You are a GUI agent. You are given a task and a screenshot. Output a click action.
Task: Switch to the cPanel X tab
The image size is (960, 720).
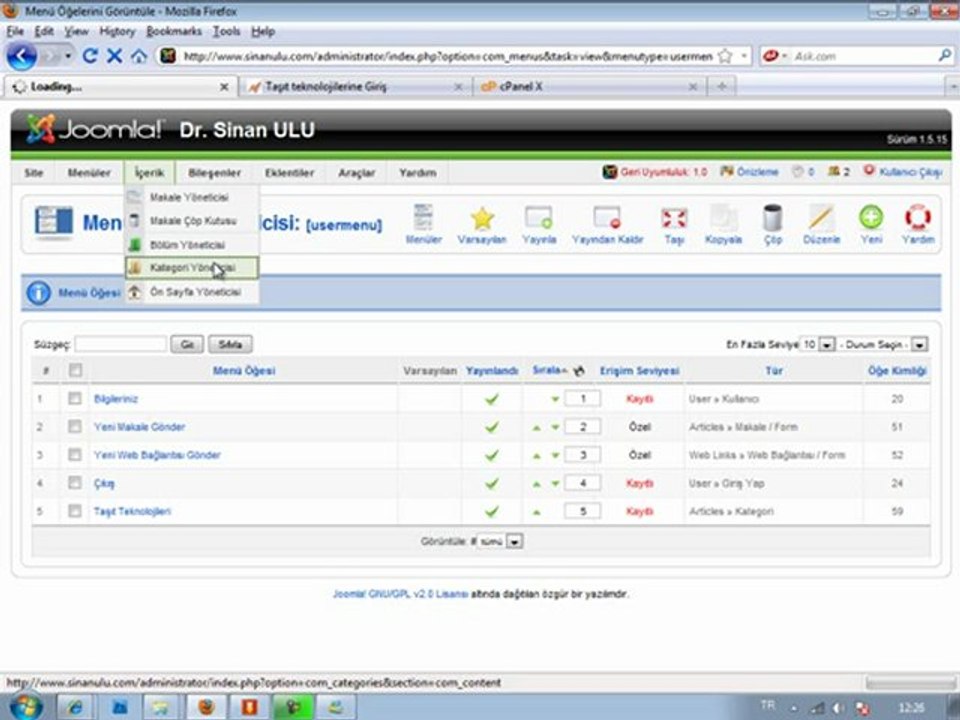(590, 87)
